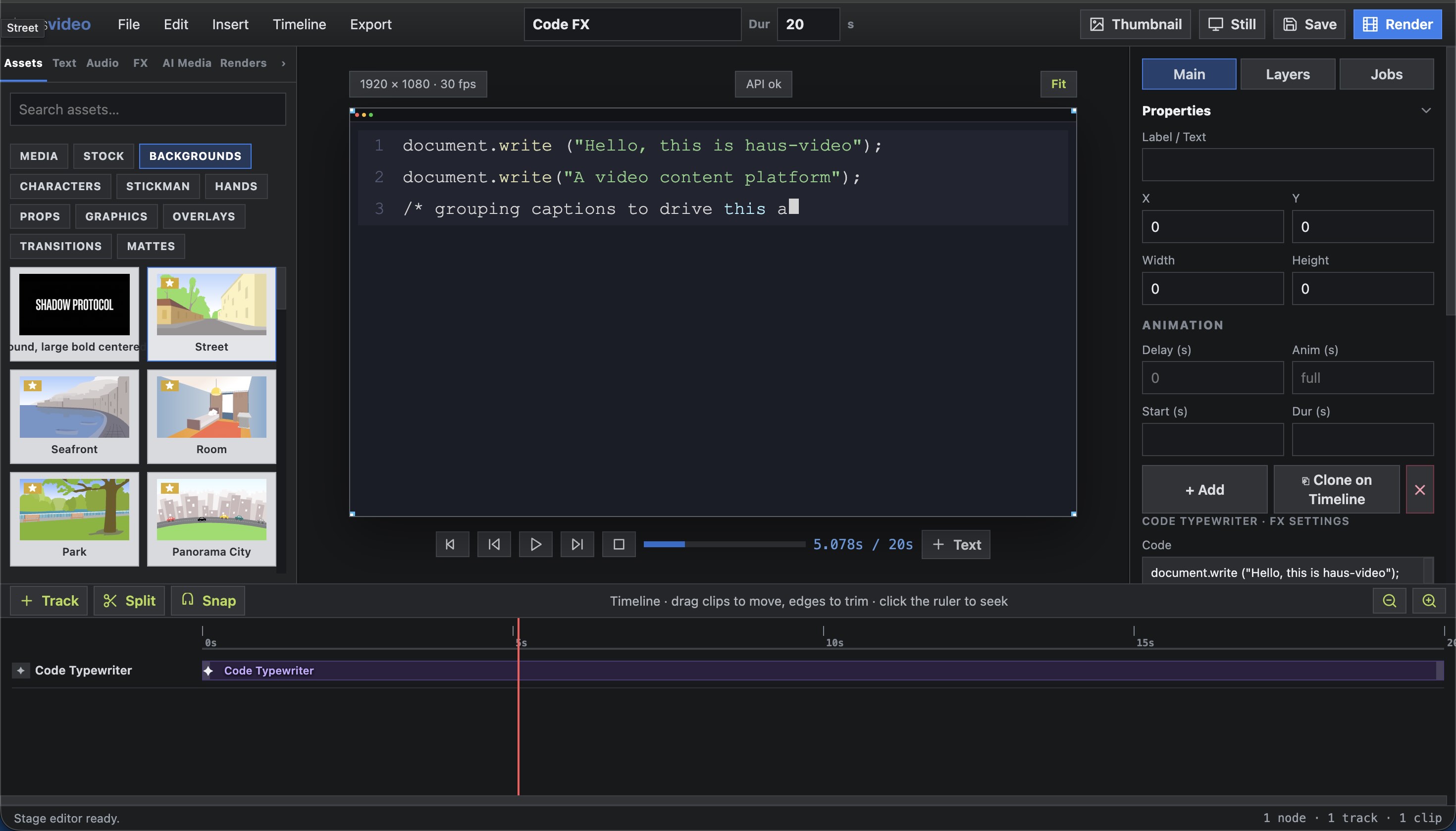Select the Shadow Protocol background thumbnail

click(74, 314)
